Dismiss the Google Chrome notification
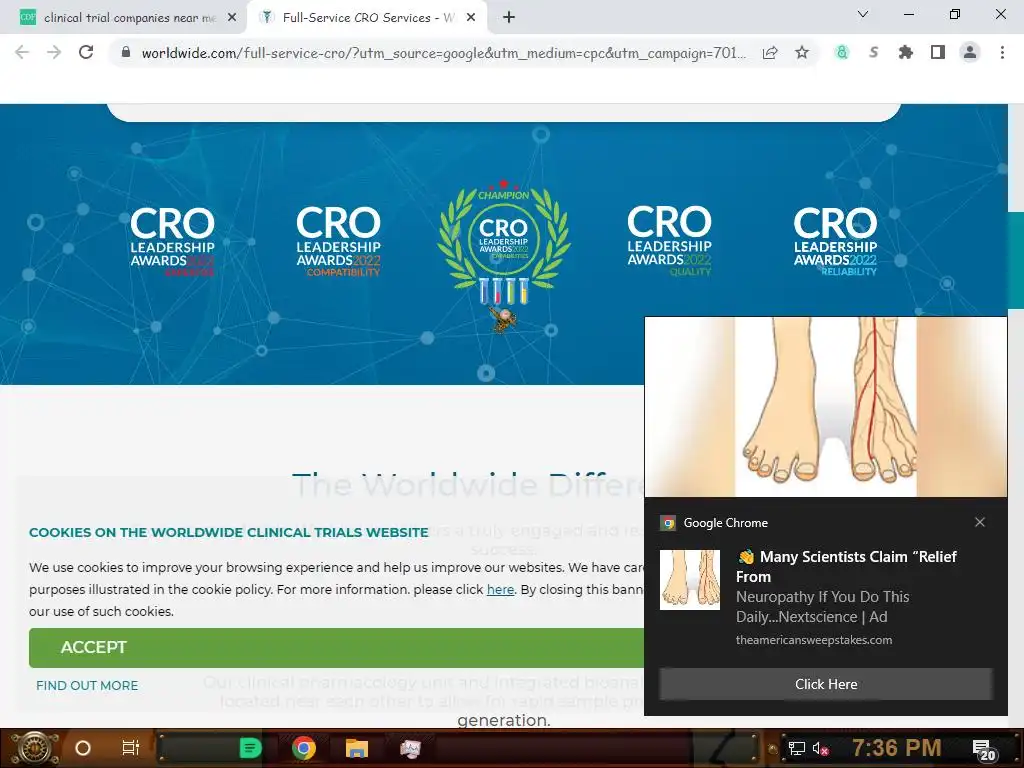This screenshot has width=1024, height=768. click(x=980, y=522)
